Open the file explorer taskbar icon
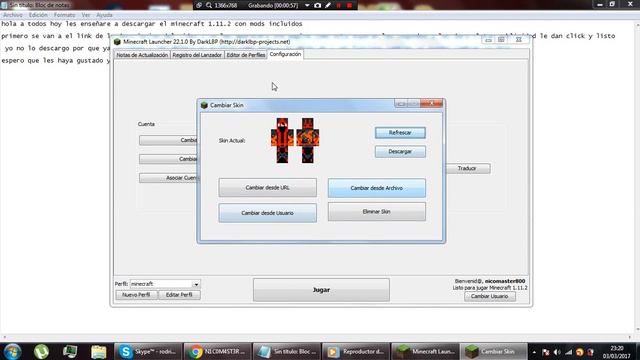Viewport: 640px width, 360px height. tap(98, 351)
